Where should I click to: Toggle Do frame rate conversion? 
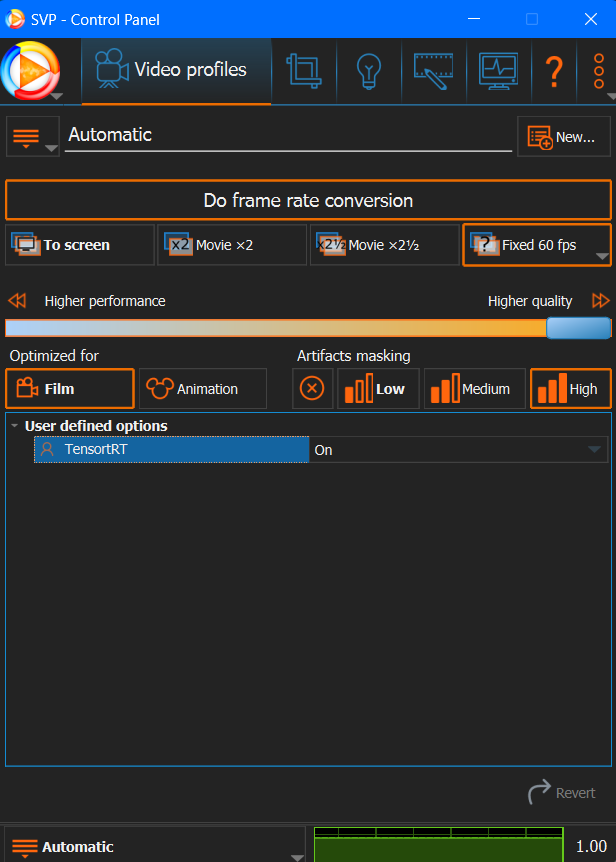pos(308,200)
